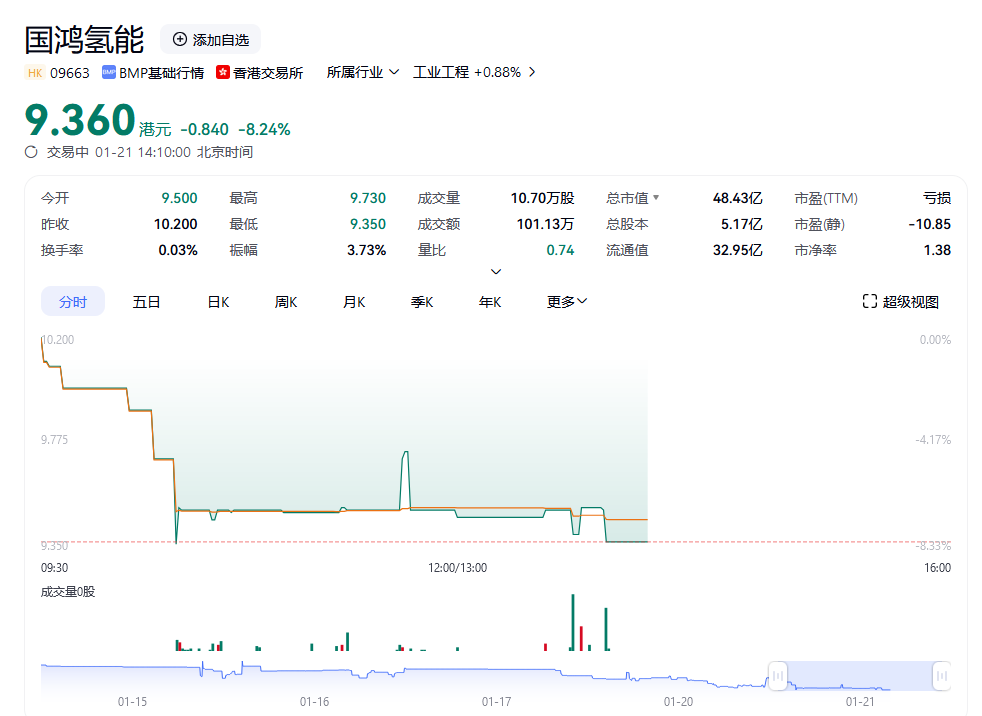
Task: Click the 成交额 value 101.13万
Action: click(x=545, y=224)
